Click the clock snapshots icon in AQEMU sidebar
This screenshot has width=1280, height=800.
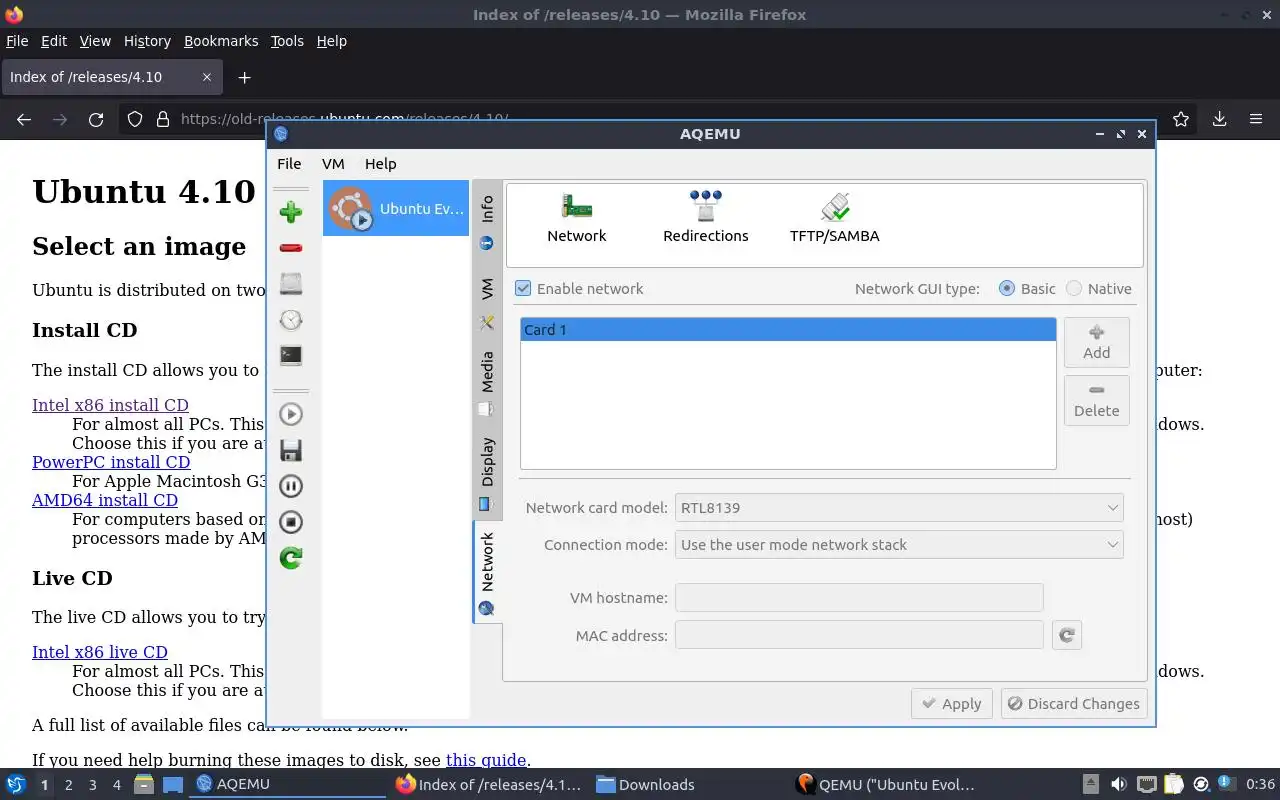(291, 320)
